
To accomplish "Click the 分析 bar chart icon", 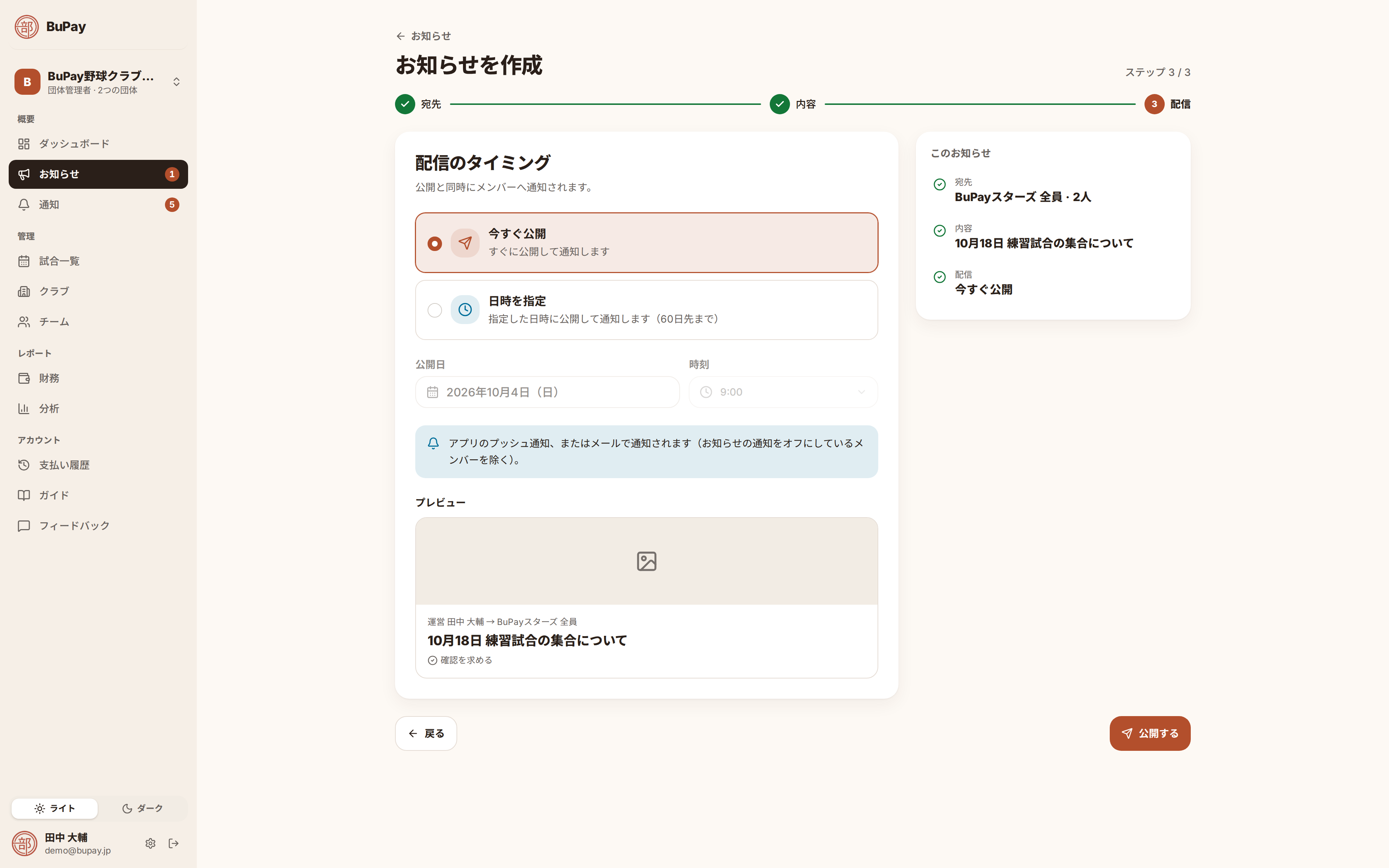I will pyautogui.click(x=24, y=409).
